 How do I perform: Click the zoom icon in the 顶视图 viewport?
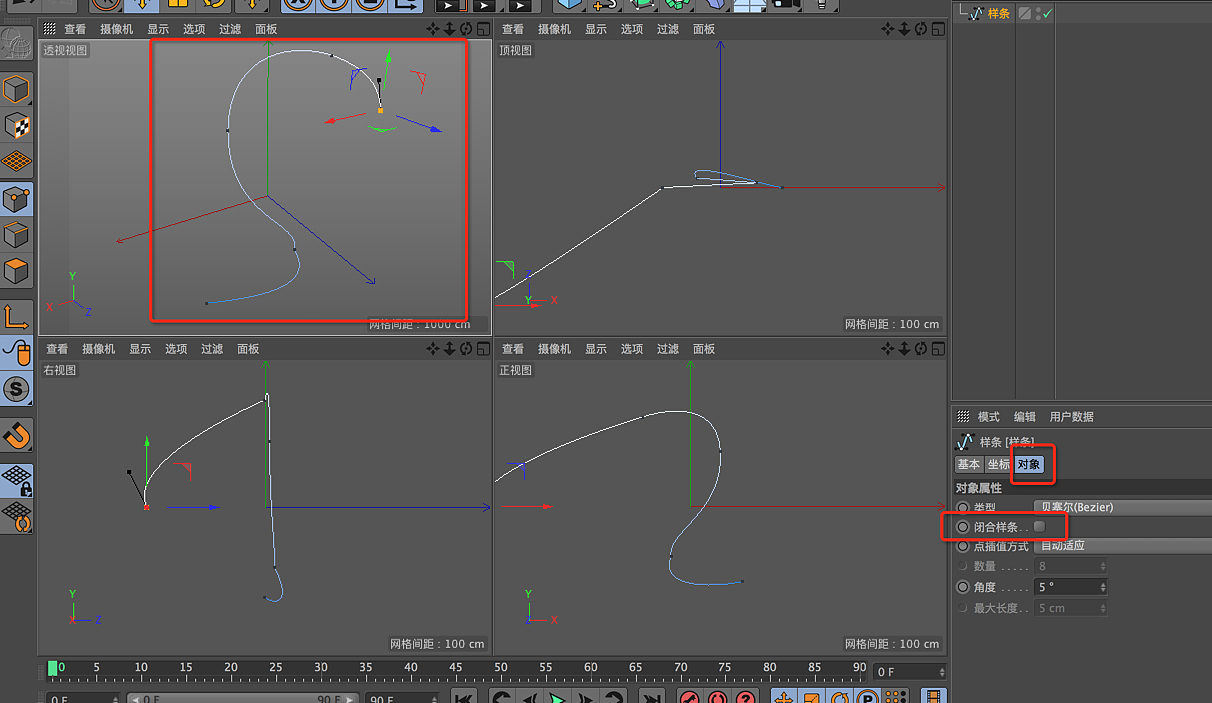pos(904,29)
